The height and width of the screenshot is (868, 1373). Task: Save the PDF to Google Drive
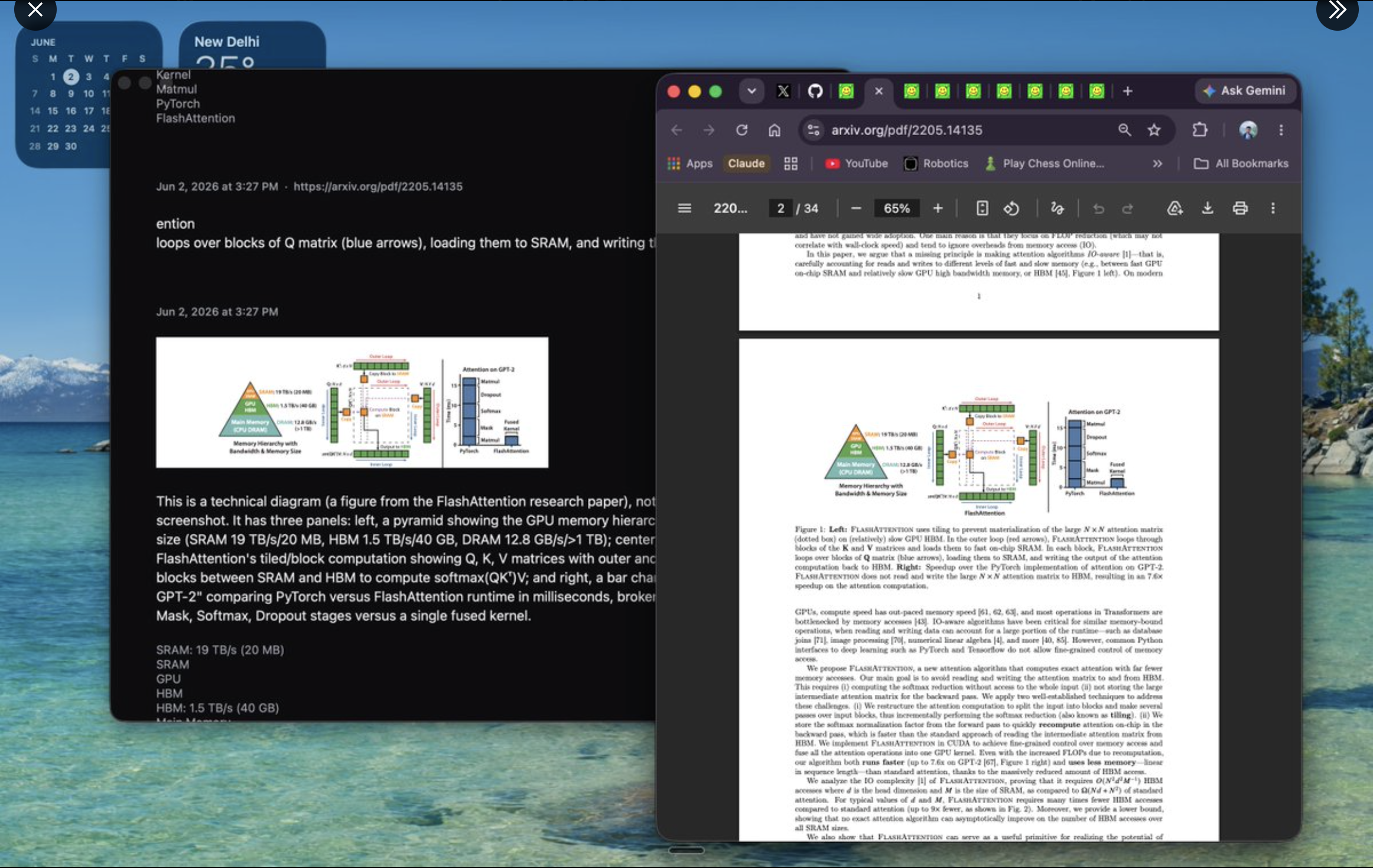[x=1174, y=208]
